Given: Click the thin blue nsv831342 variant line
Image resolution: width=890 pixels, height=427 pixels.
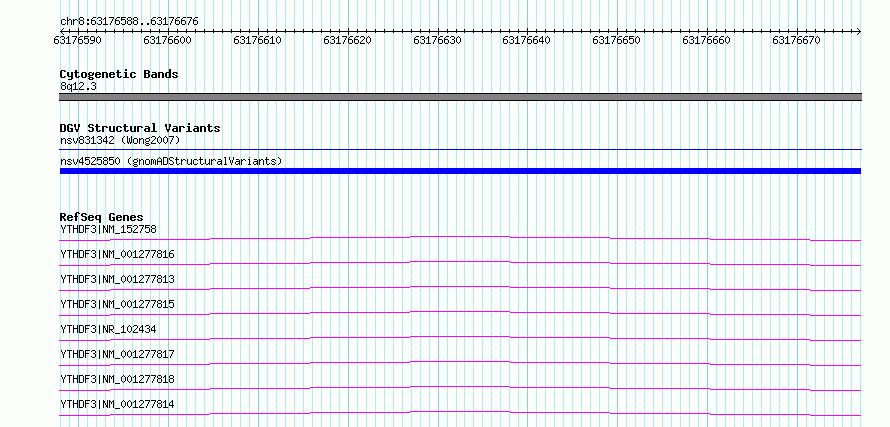Looking at the screenshot, I should point(460,149).
